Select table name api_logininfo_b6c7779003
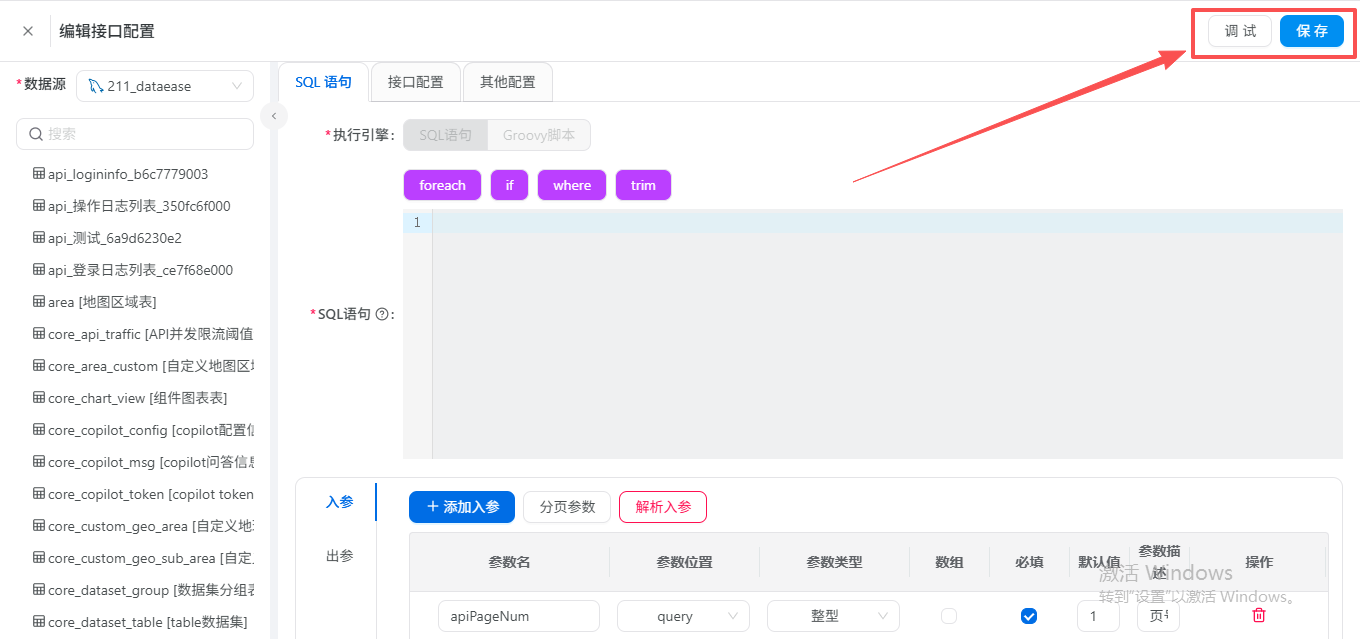Image resolution: width=1360 pixels, height=641 pixels. [x=128, y=174]
